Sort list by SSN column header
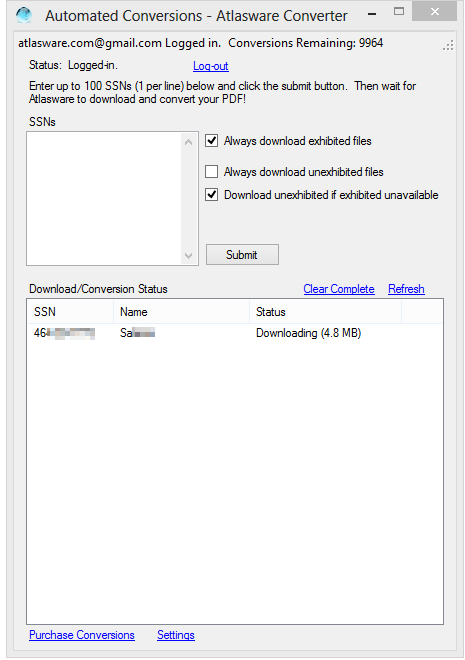This screenshot has height=660, width=465. tap(70, 311)
